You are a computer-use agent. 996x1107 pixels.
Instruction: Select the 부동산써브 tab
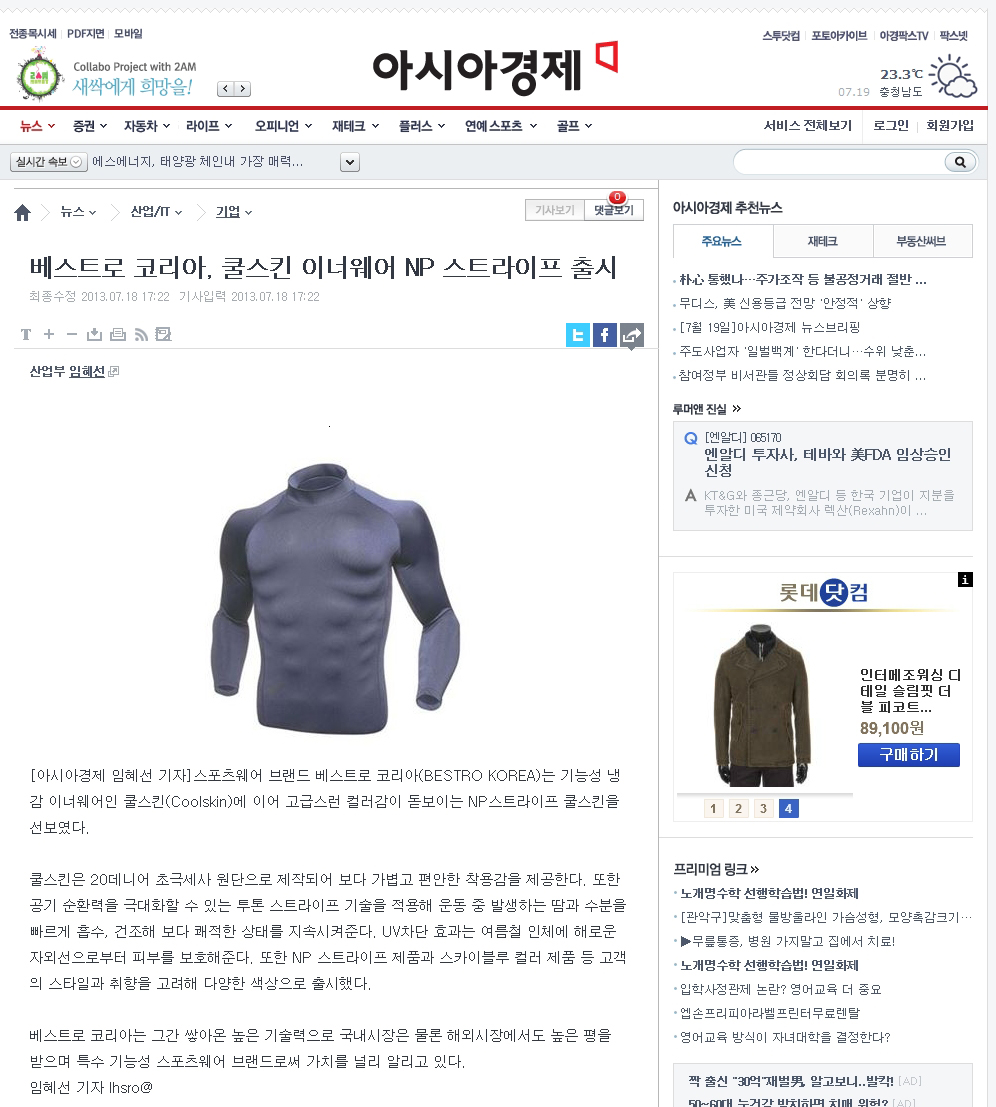922,241
